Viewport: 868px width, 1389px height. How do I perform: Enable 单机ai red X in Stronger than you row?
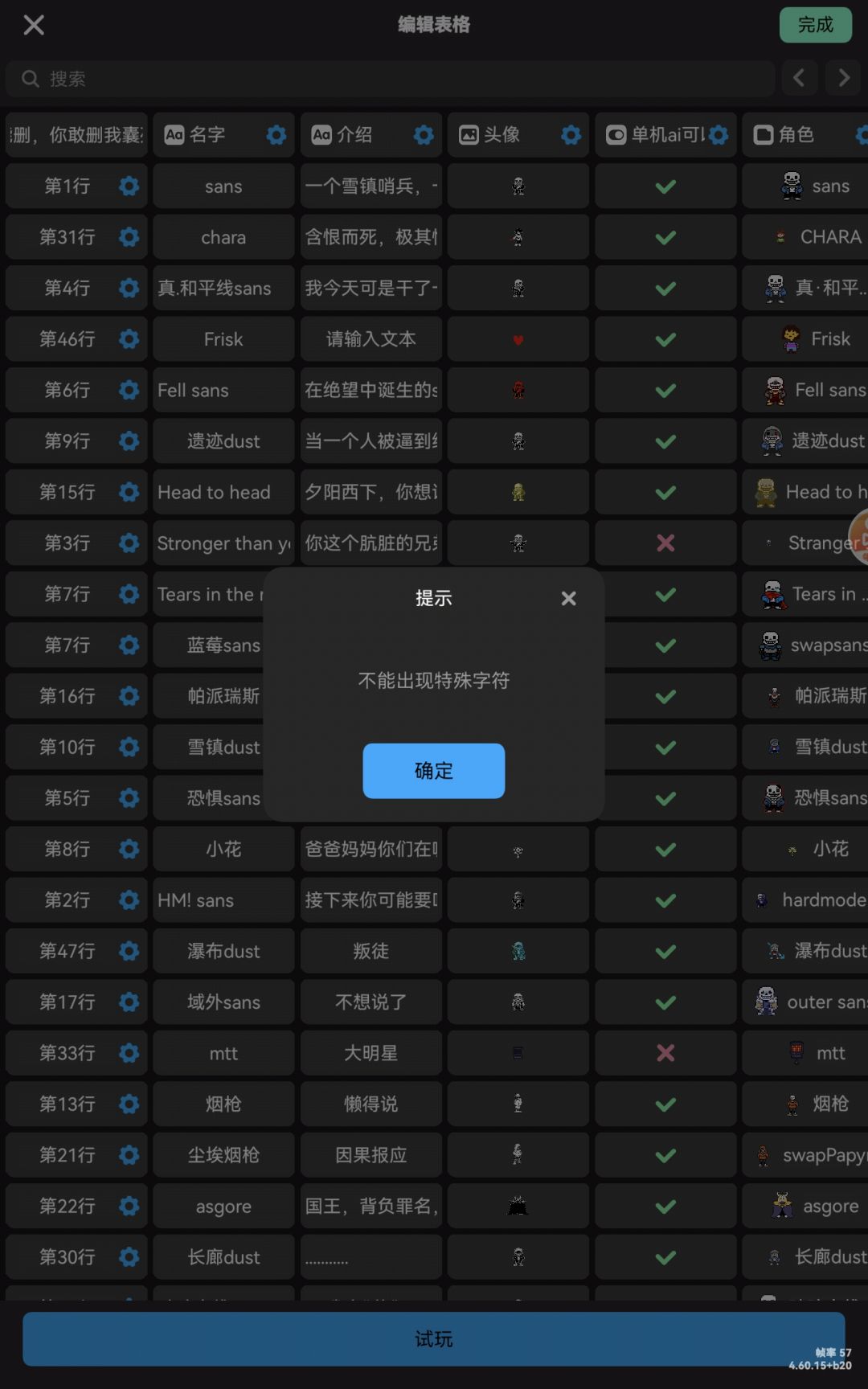coord(665,543)
